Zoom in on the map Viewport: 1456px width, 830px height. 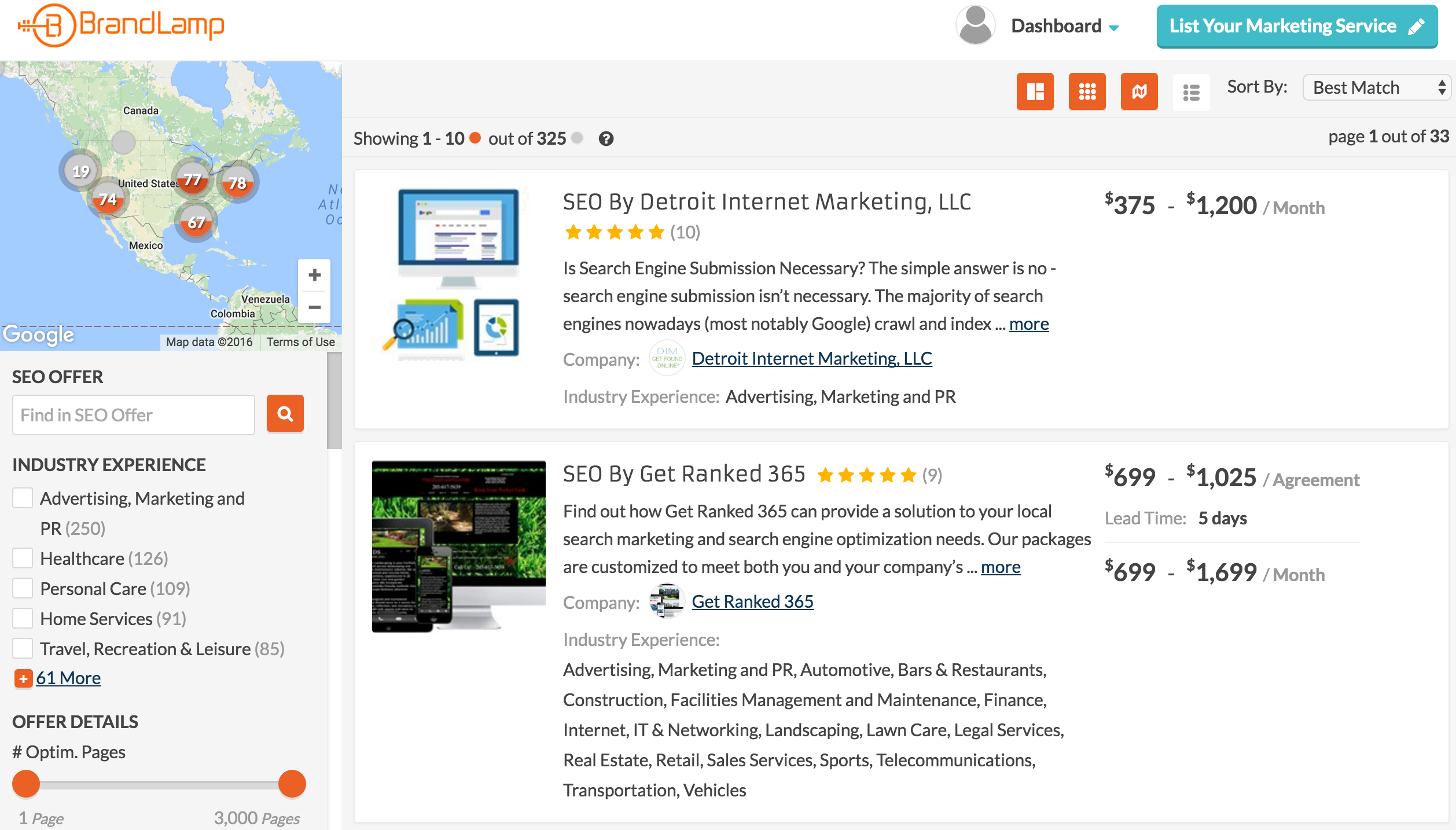(x=314, y=275)
